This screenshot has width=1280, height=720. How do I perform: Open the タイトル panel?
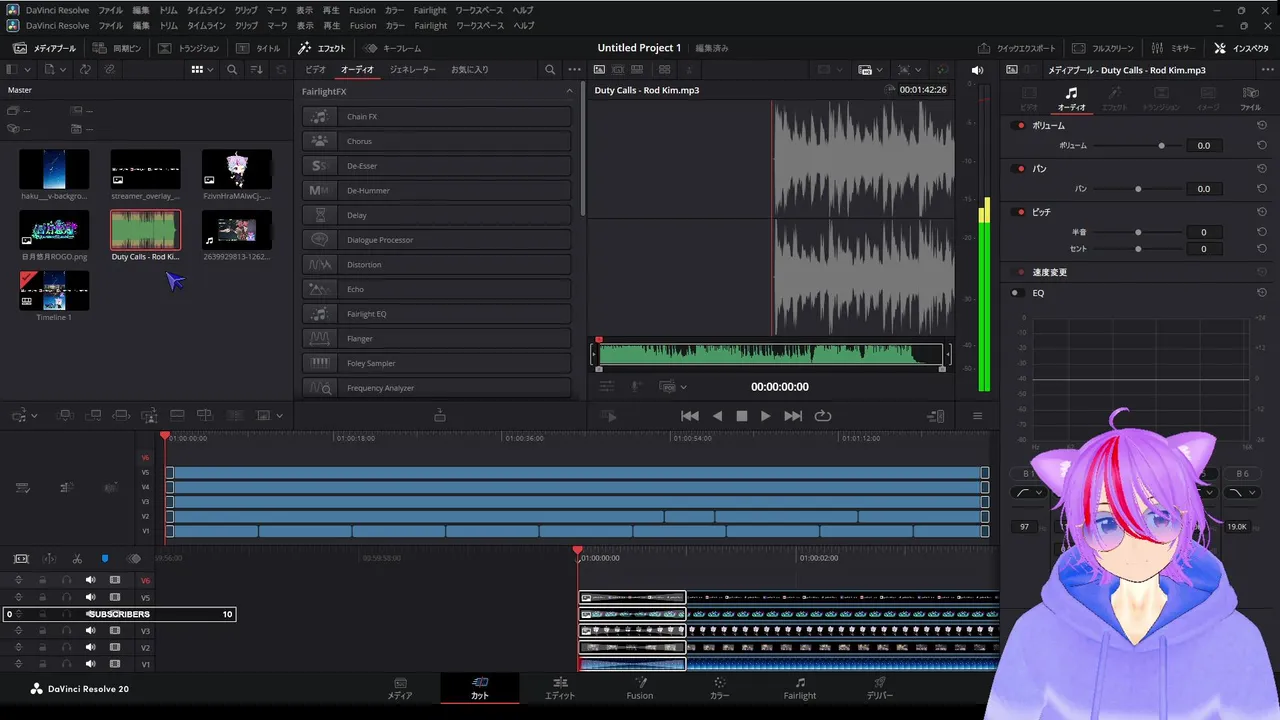click(259, 48)
